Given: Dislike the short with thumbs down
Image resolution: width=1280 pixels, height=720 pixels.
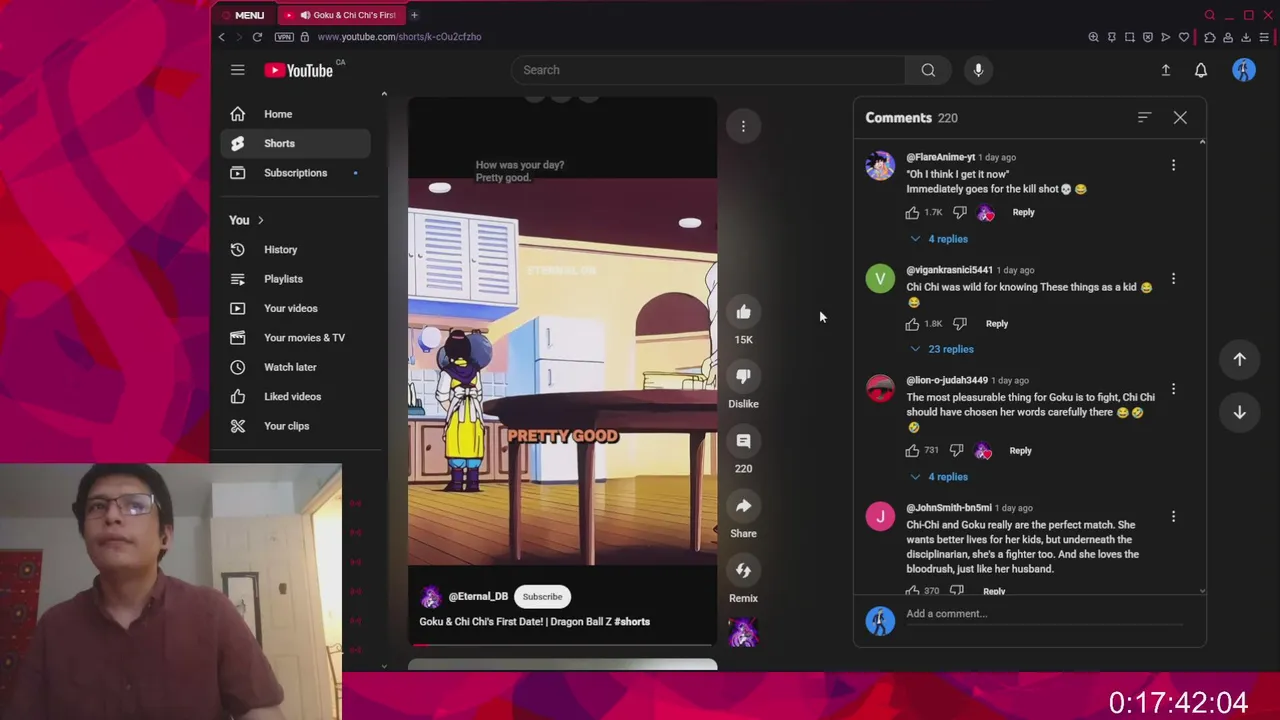Looking at the screenshot, I should (x=743, y=377).
